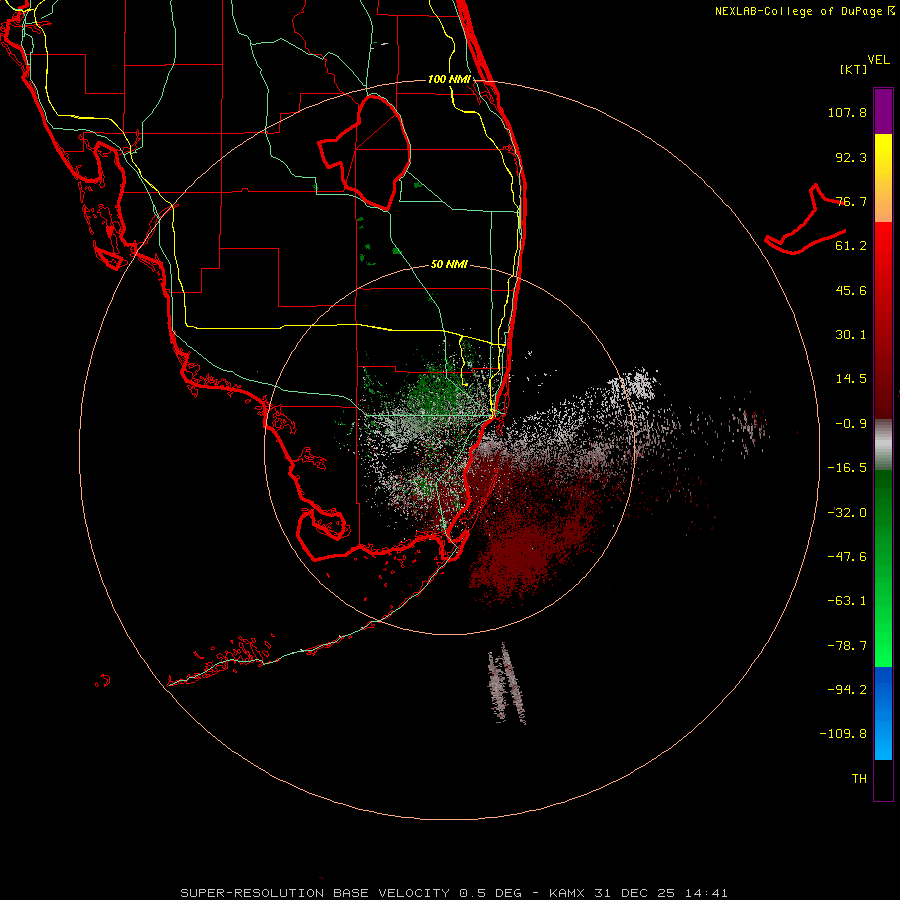Click the -47.6 velocity scale value
The image size is (900, 900).
[x=847, y=557]
